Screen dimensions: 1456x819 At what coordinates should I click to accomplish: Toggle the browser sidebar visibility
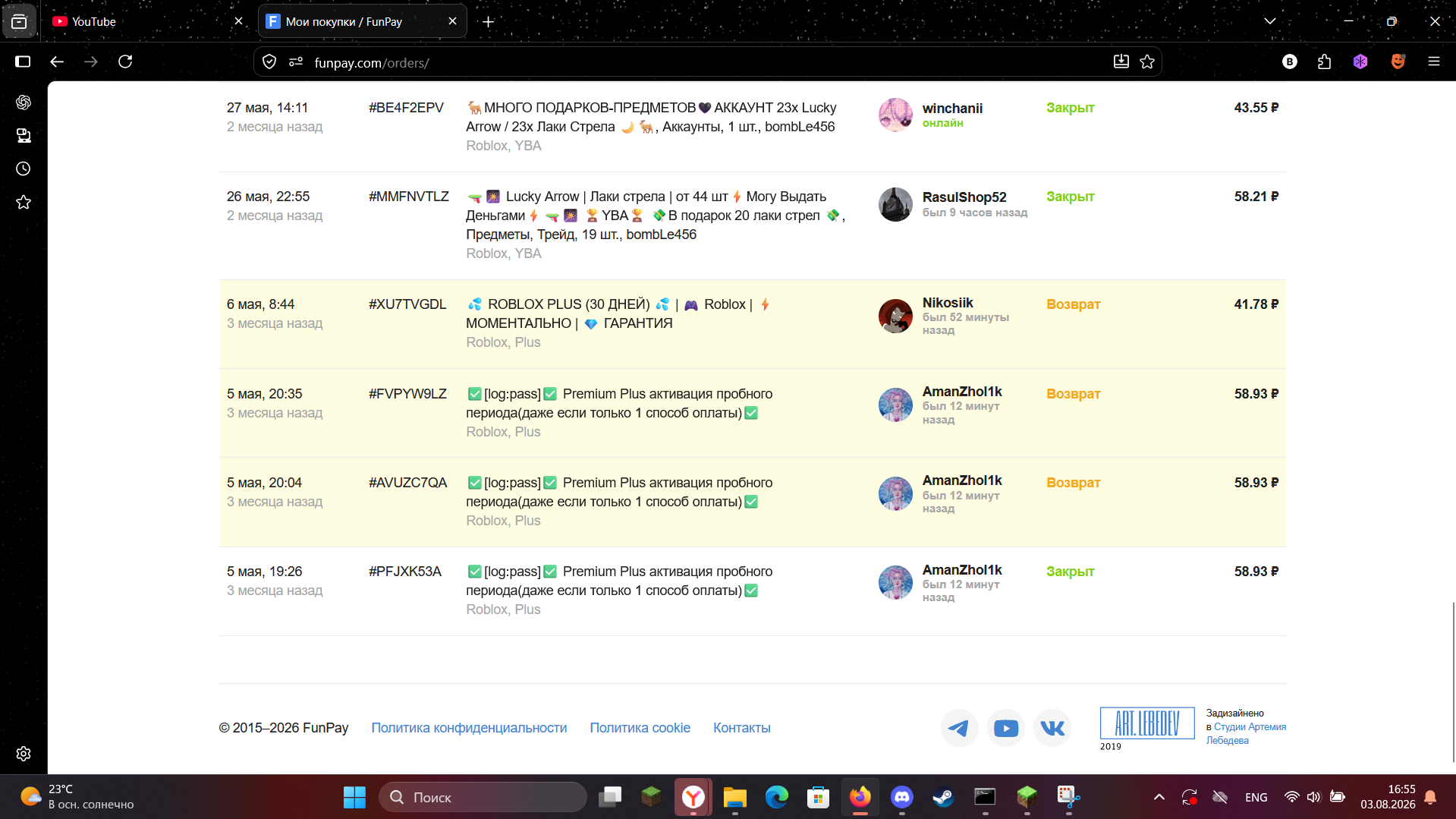point(23,61)
